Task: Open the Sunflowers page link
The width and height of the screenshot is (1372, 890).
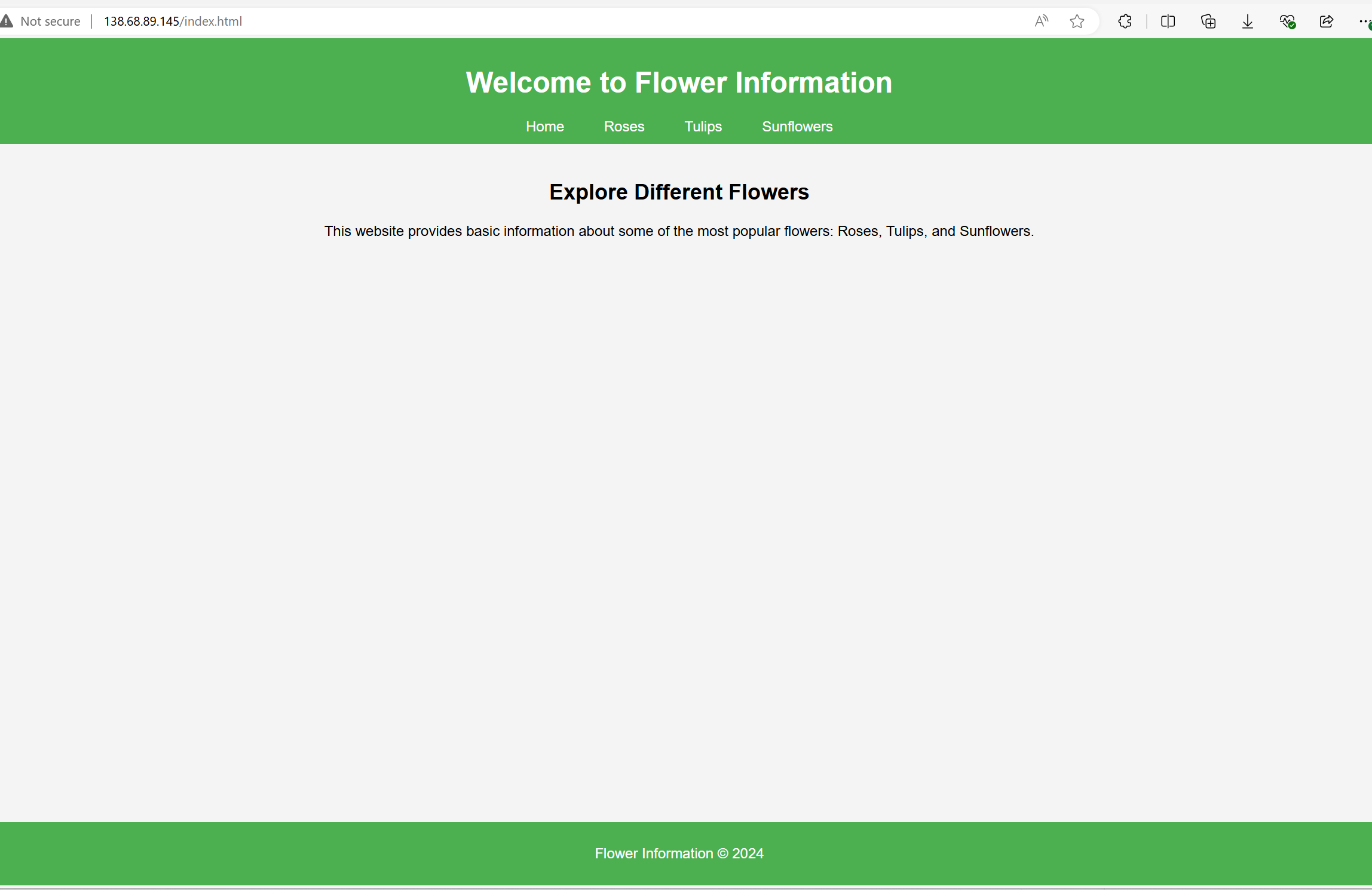Action: point(797,127)
